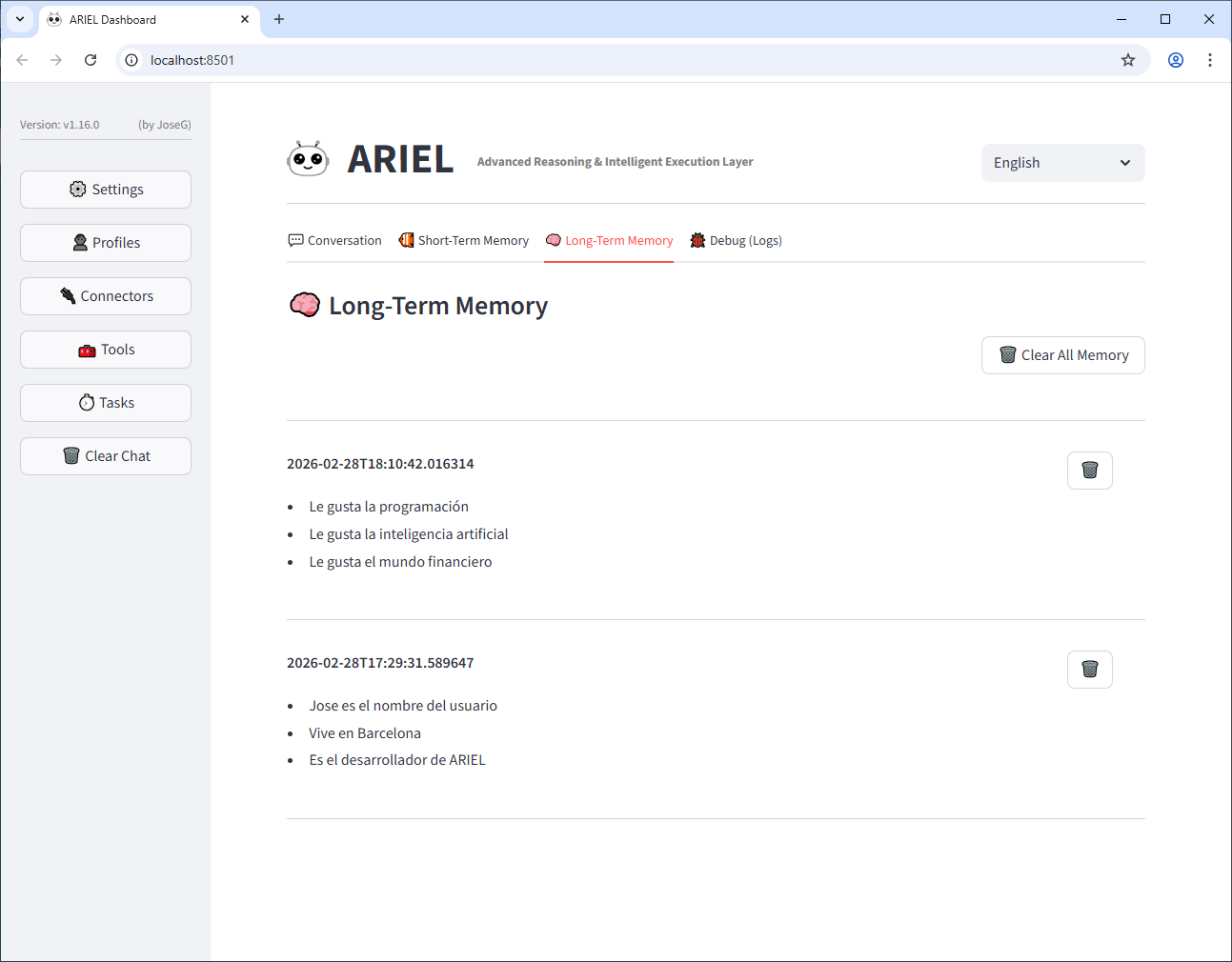Open Profiles from the sidebar

point(106,243)
